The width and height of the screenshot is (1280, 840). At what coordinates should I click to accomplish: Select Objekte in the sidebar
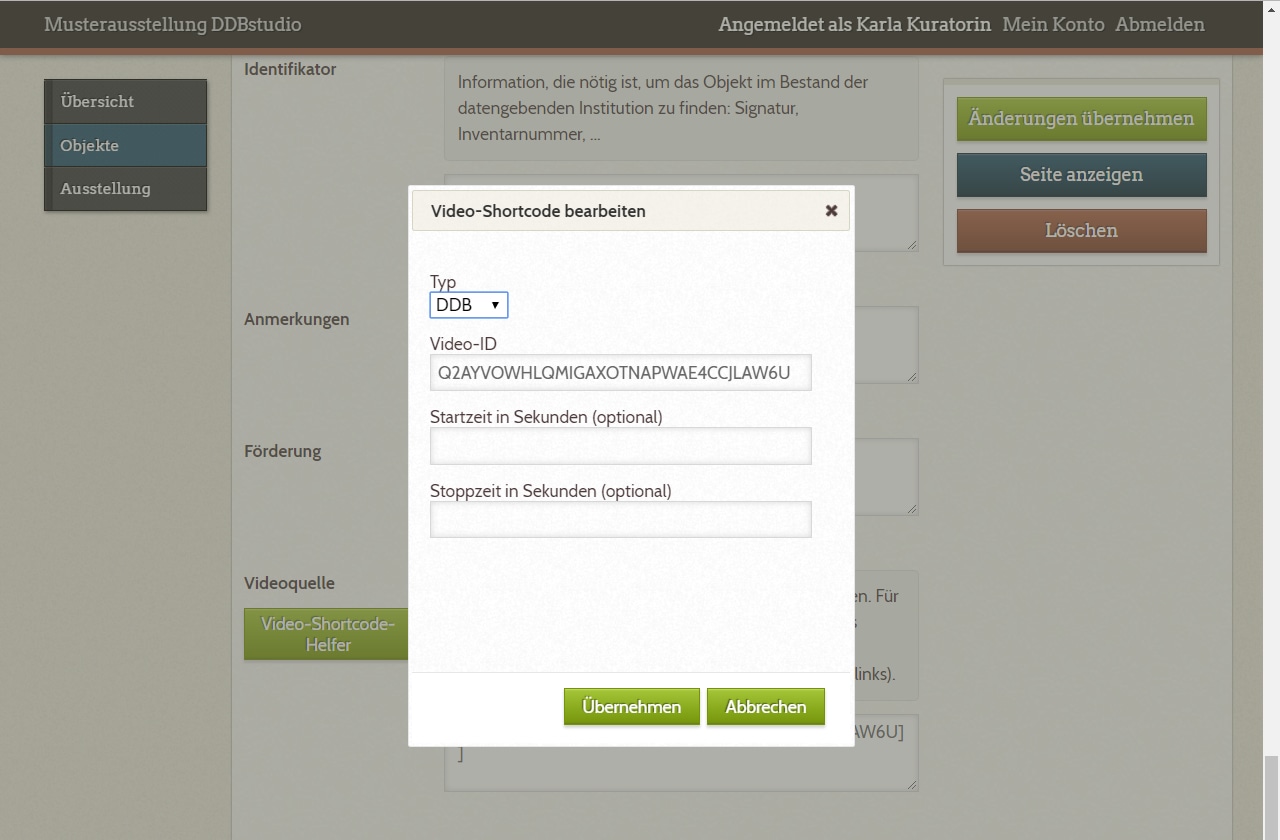click(126, 145)
